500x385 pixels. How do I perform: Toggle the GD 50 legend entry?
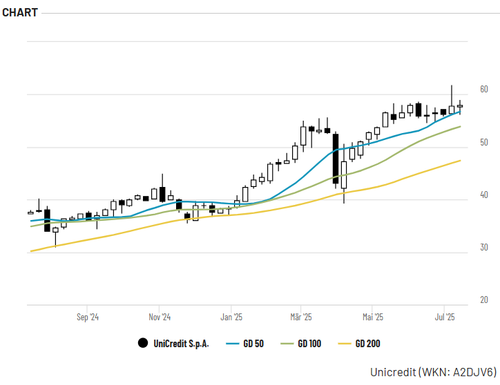coord(245,343)
